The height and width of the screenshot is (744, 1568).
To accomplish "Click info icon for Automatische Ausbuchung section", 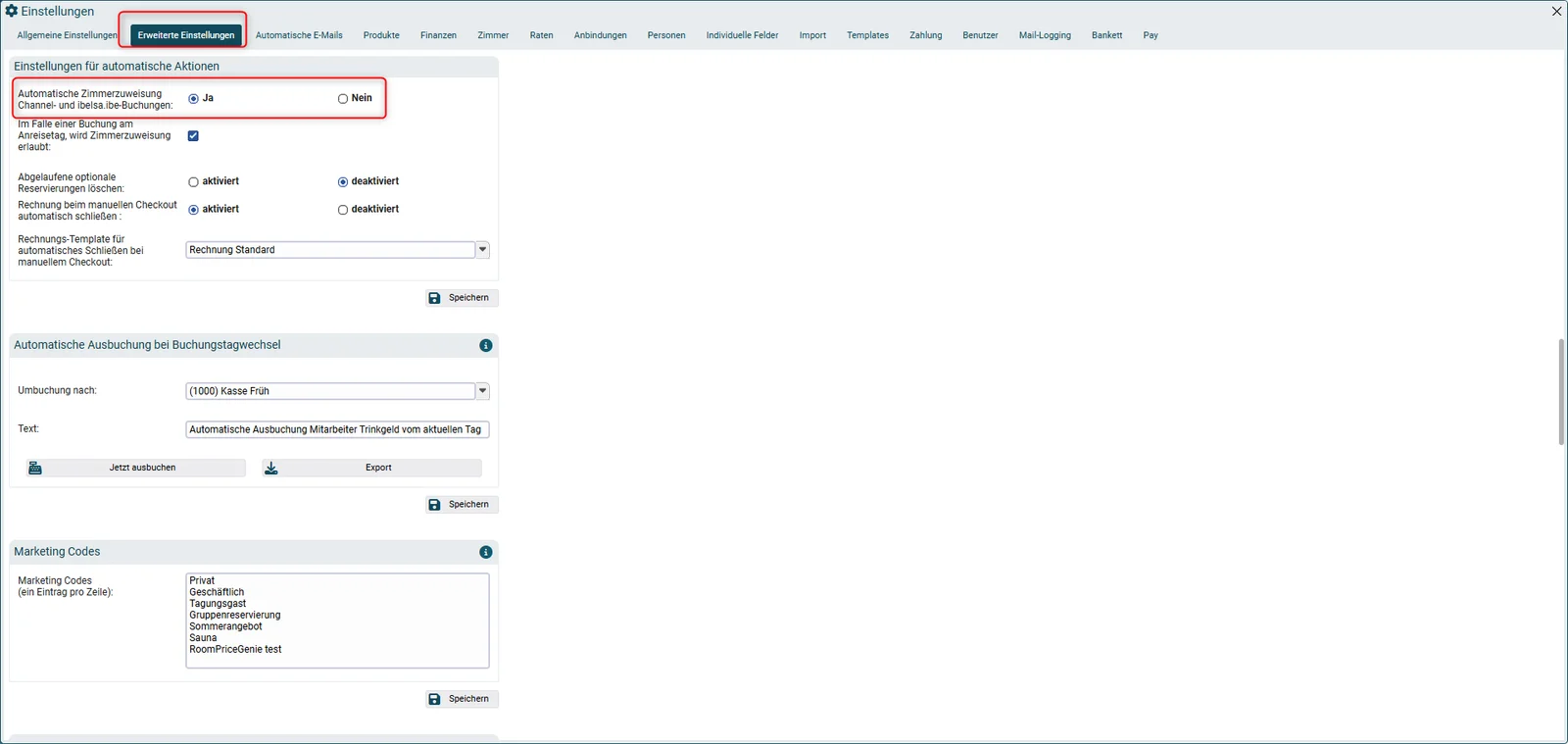I will 486,345.
